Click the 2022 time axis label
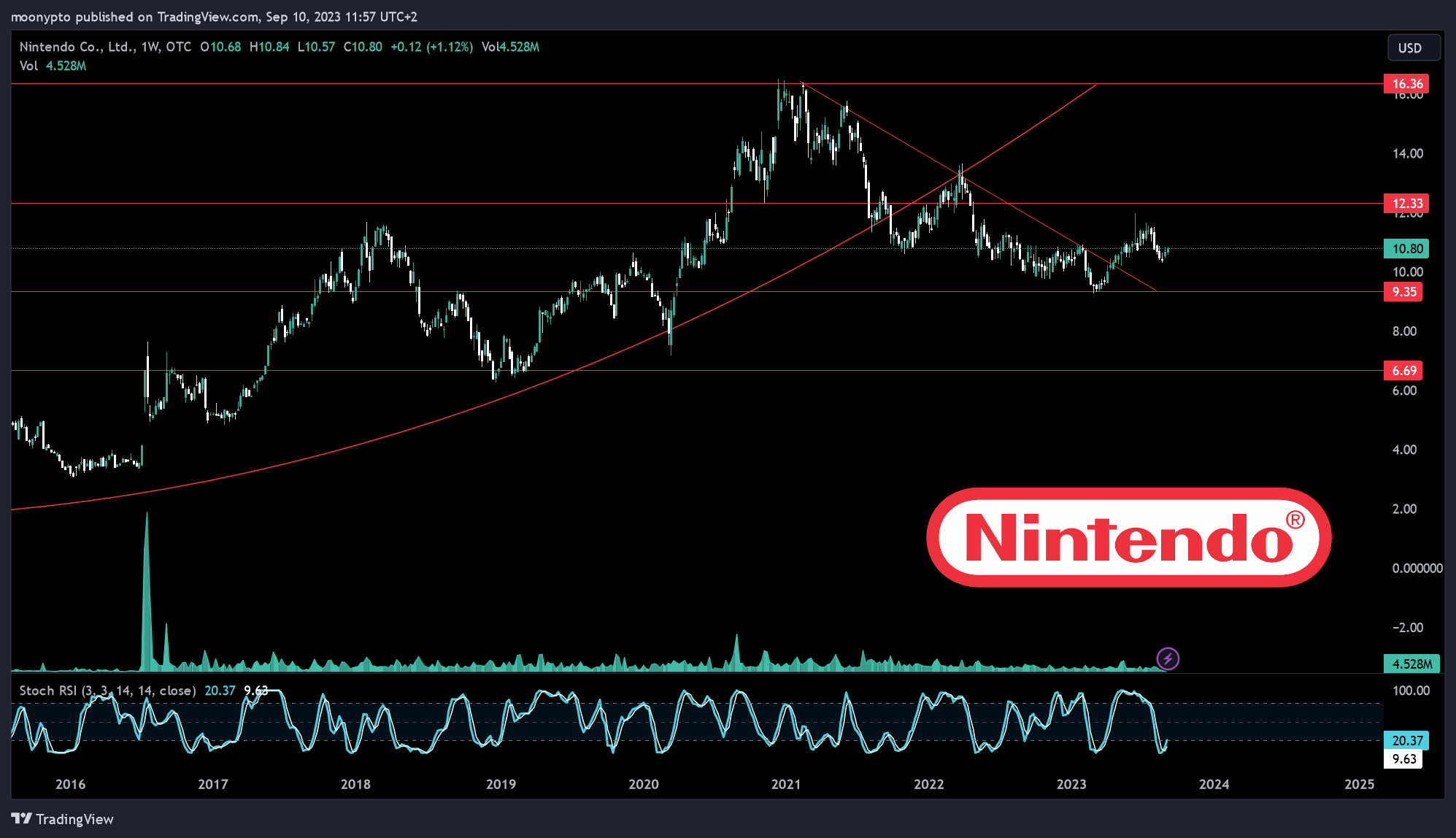1456x838 pixels. tap(929, 784)
